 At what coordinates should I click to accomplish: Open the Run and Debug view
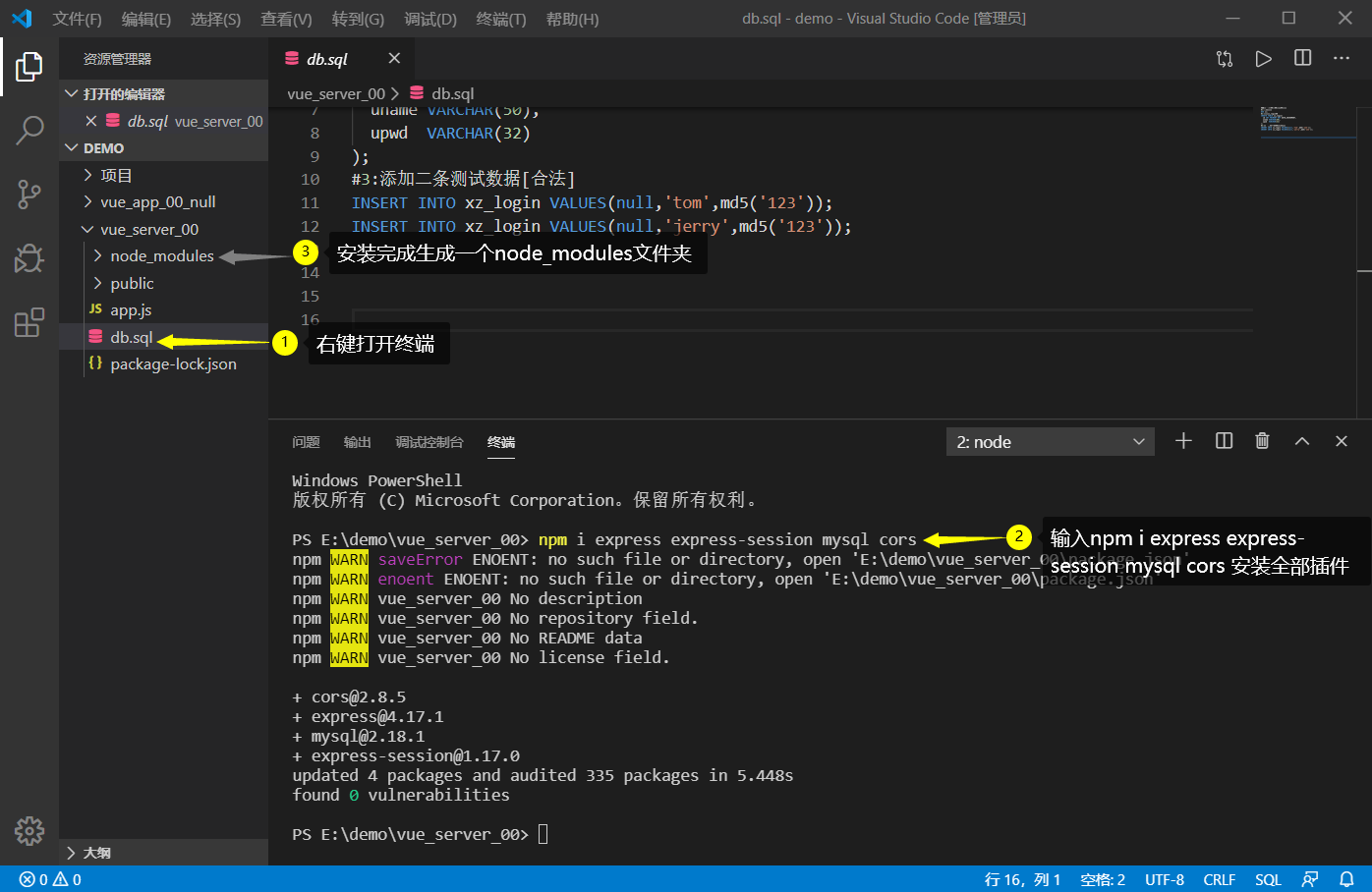click(x=29, y=258)
